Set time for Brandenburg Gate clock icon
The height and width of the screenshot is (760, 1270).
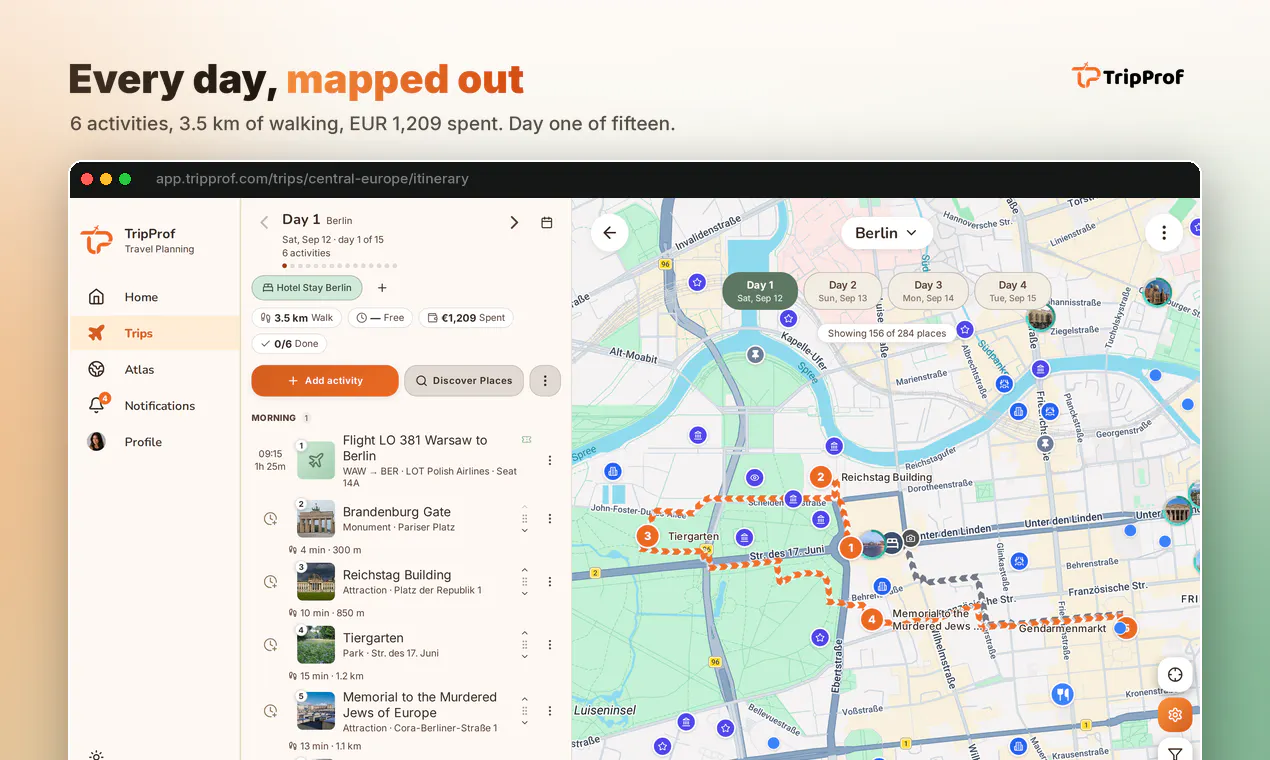(x=270, y=519)
